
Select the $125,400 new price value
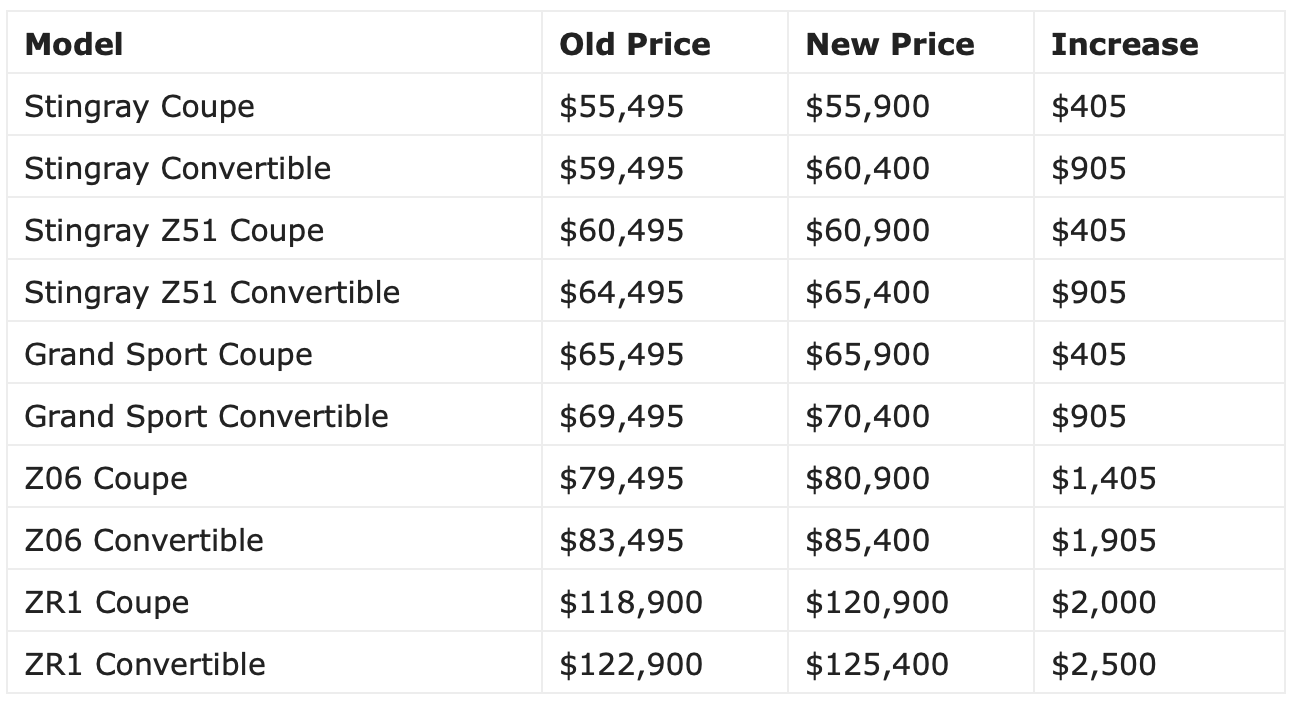(x=876, y=665)
